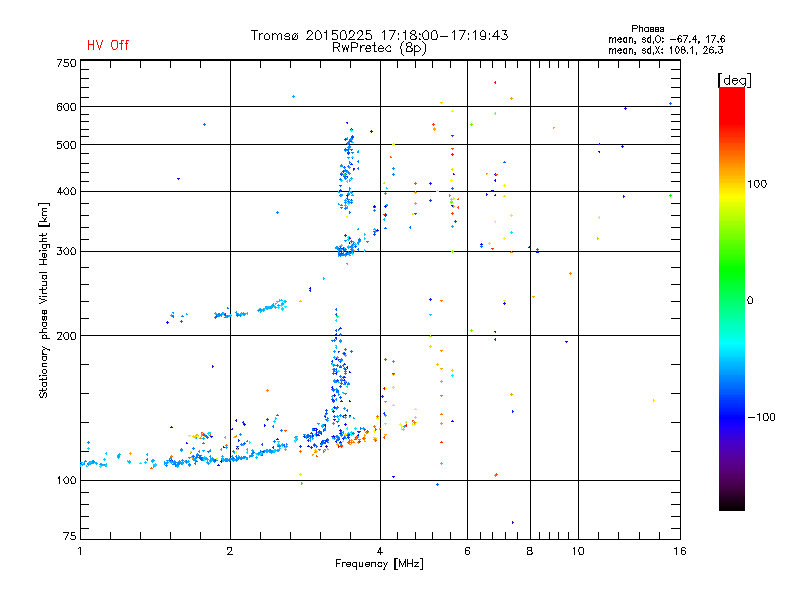Click colorbar tick label '-100'
This screenshot has height=600, width=800.
pyautogui.click(x=762, y=417)
